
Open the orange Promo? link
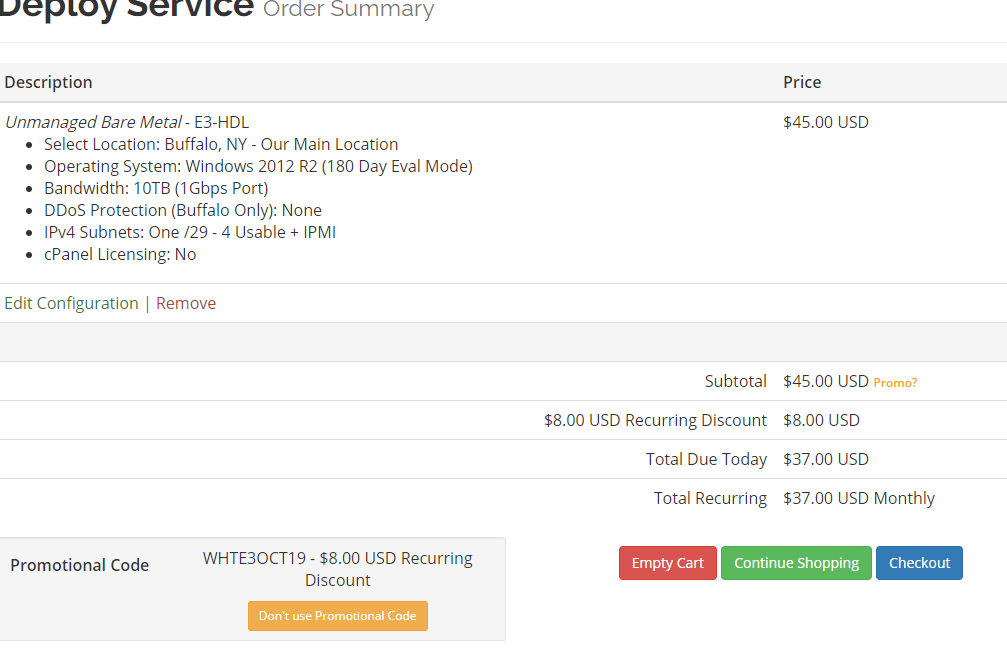point(895,382)
